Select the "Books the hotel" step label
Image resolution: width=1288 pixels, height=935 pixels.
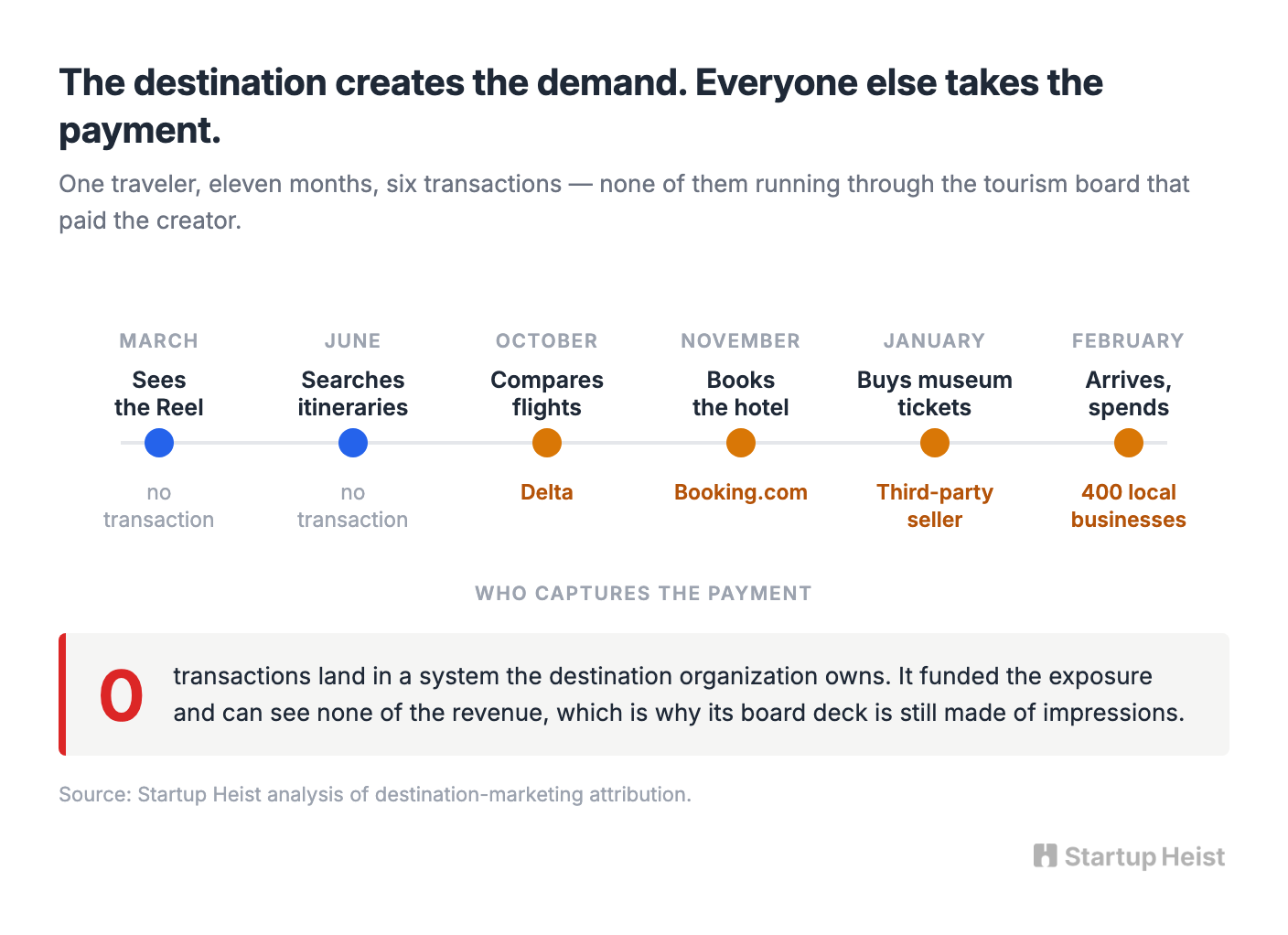(x=741, y=393)
